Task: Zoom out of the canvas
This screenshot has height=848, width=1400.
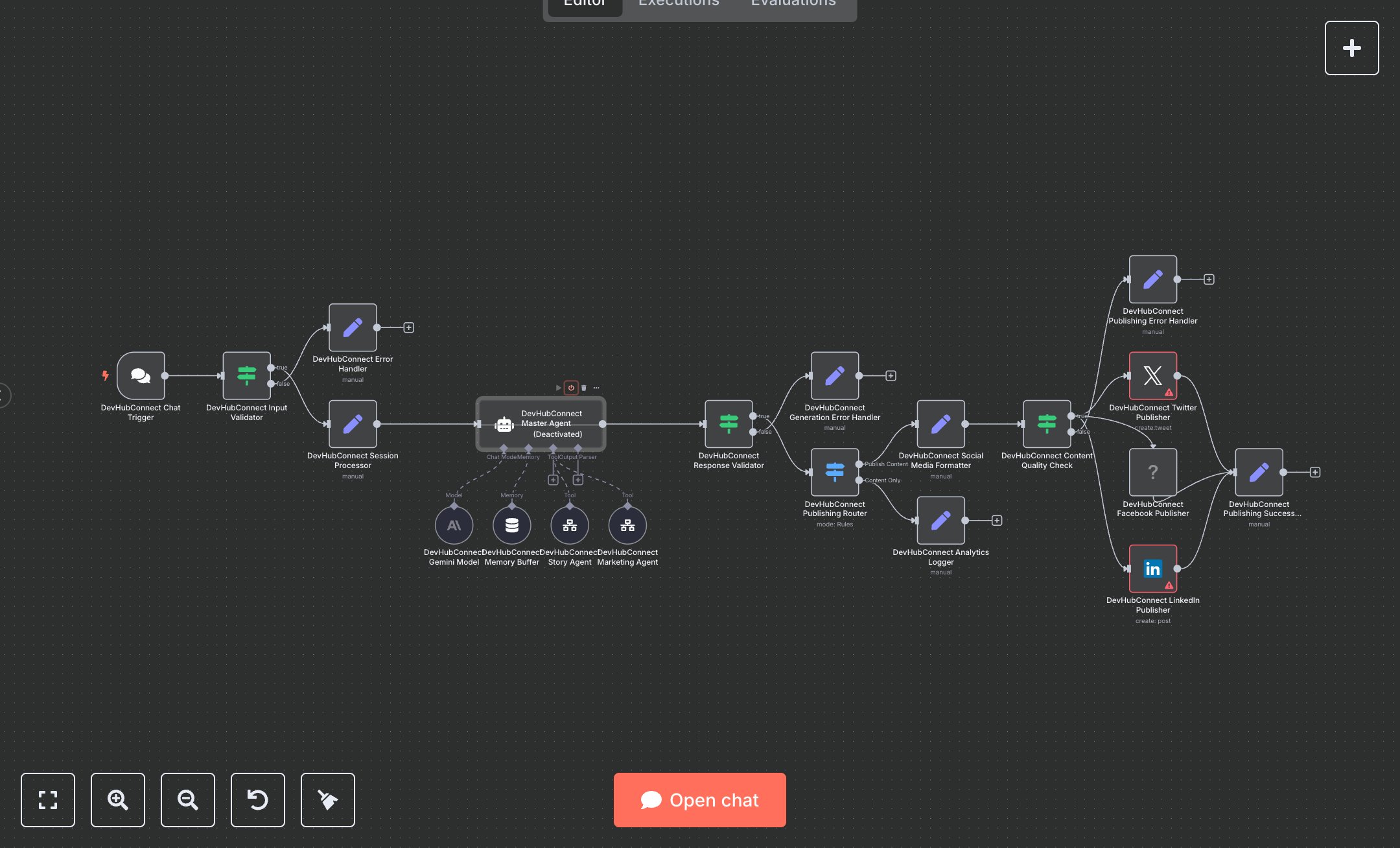Action: [x=188, y=799]
